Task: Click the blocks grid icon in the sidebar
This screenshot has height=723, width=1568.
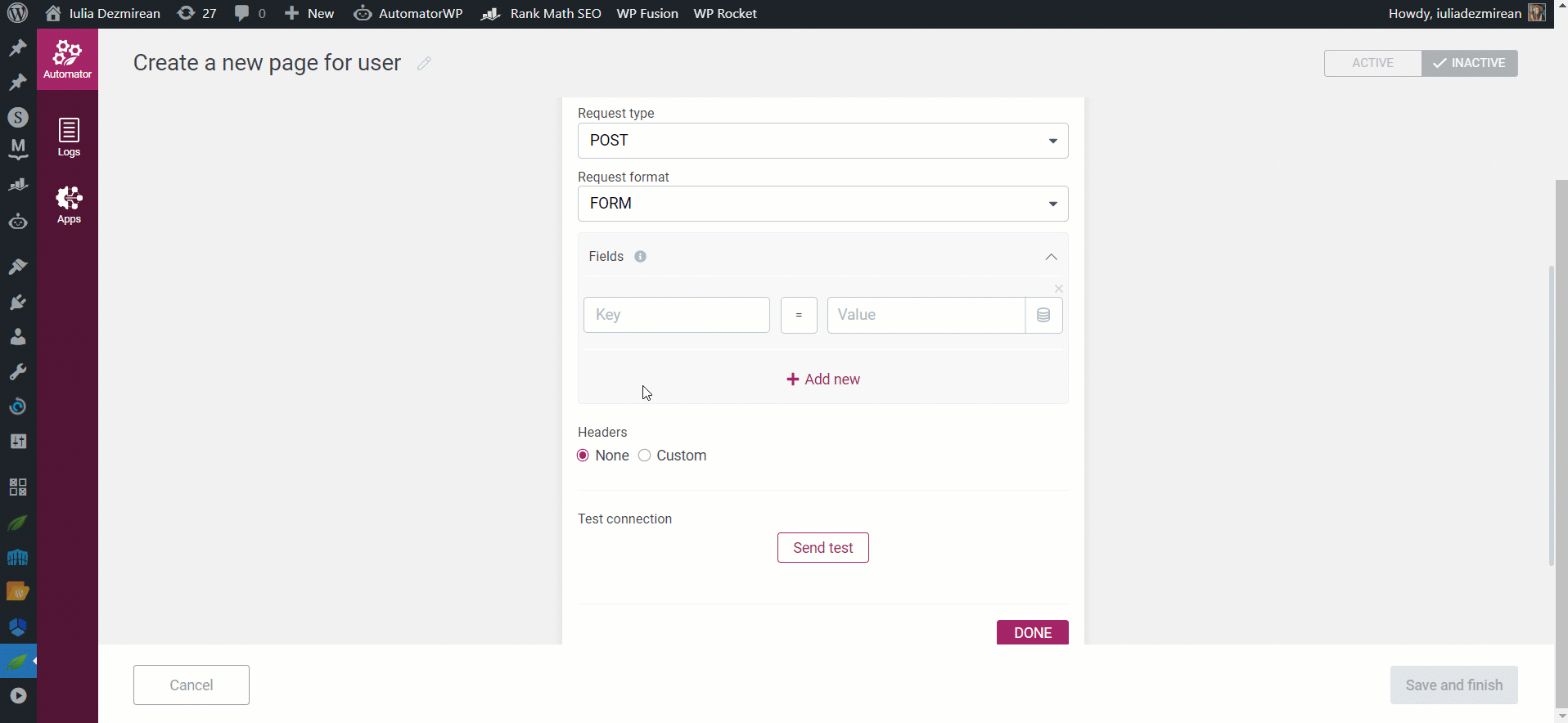Action: [18, 487]
